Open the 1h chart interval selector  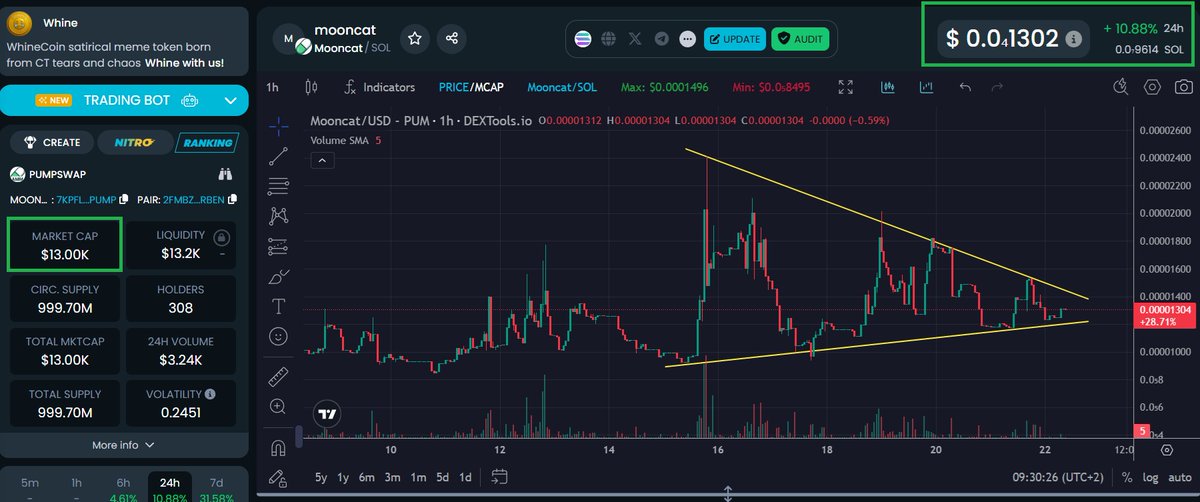click(x=272, y=87)
